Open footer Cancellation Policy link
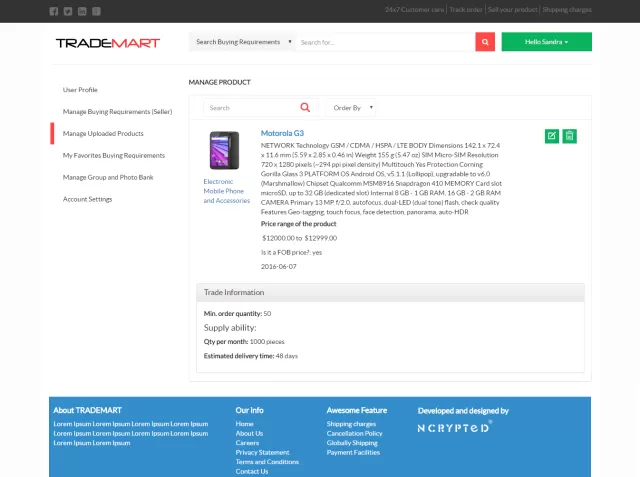 [x=355, y=433]
